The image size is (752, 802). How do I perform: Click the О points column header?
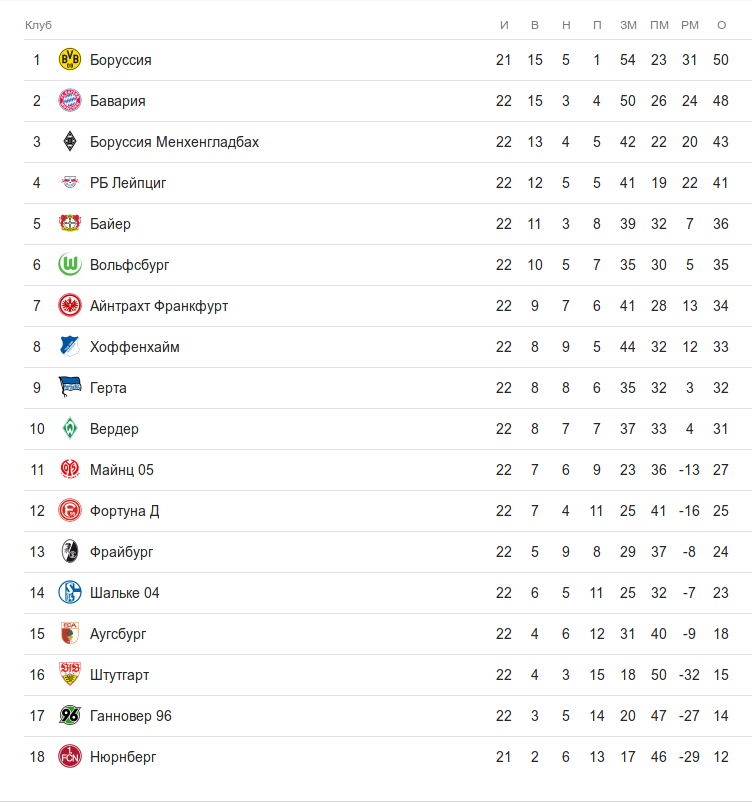(721, 25)
